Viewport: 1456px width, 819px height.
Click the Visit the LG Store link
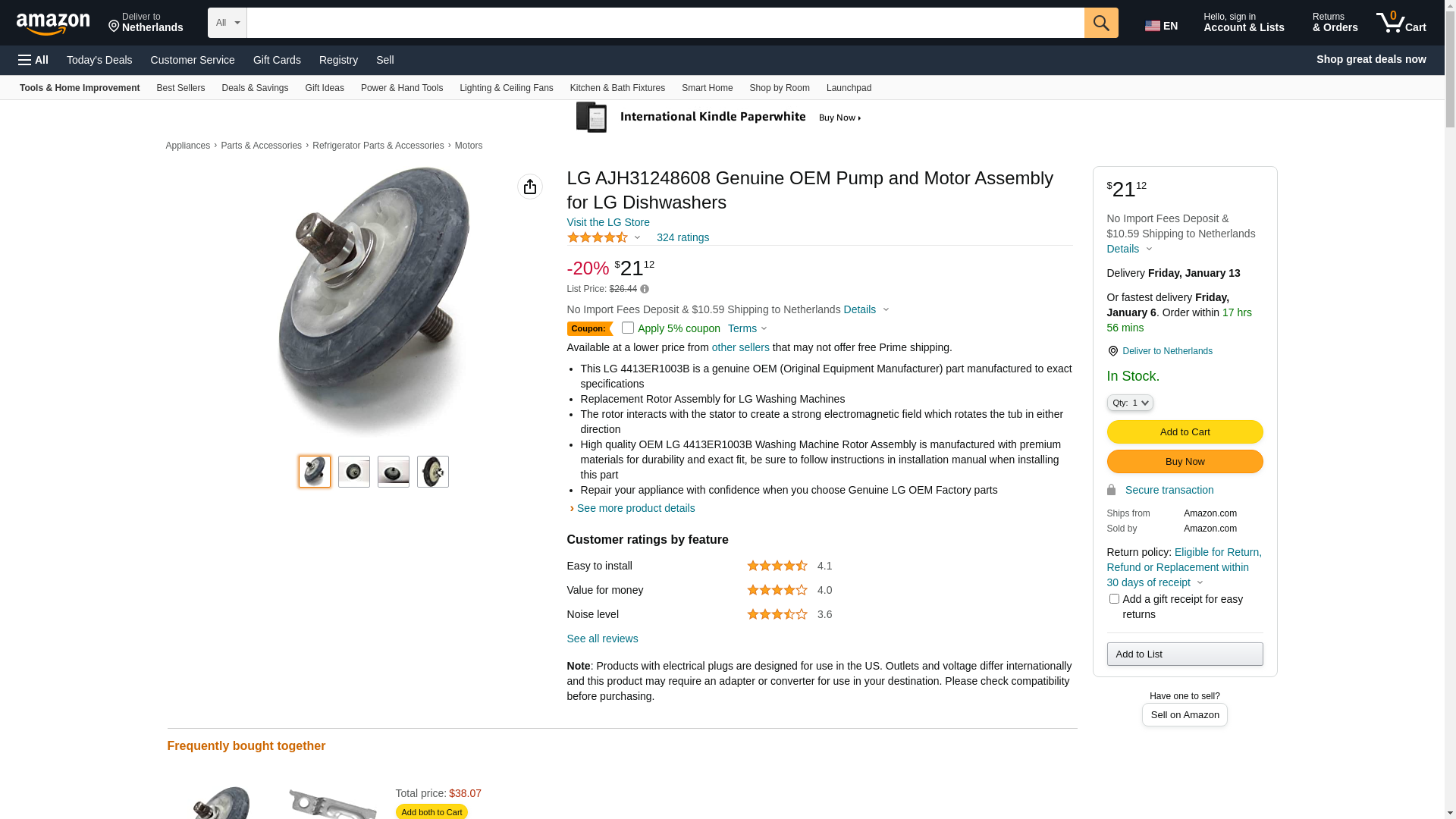point(608,222)
